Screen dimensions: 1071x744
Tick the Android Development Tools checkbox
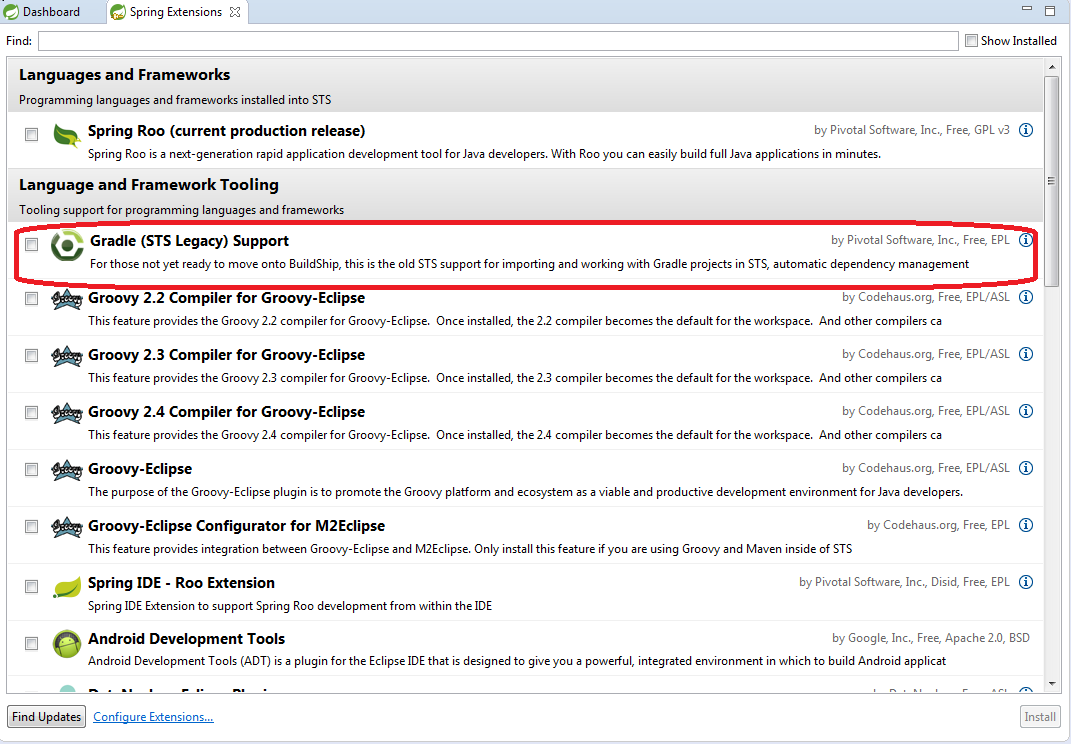31,643
